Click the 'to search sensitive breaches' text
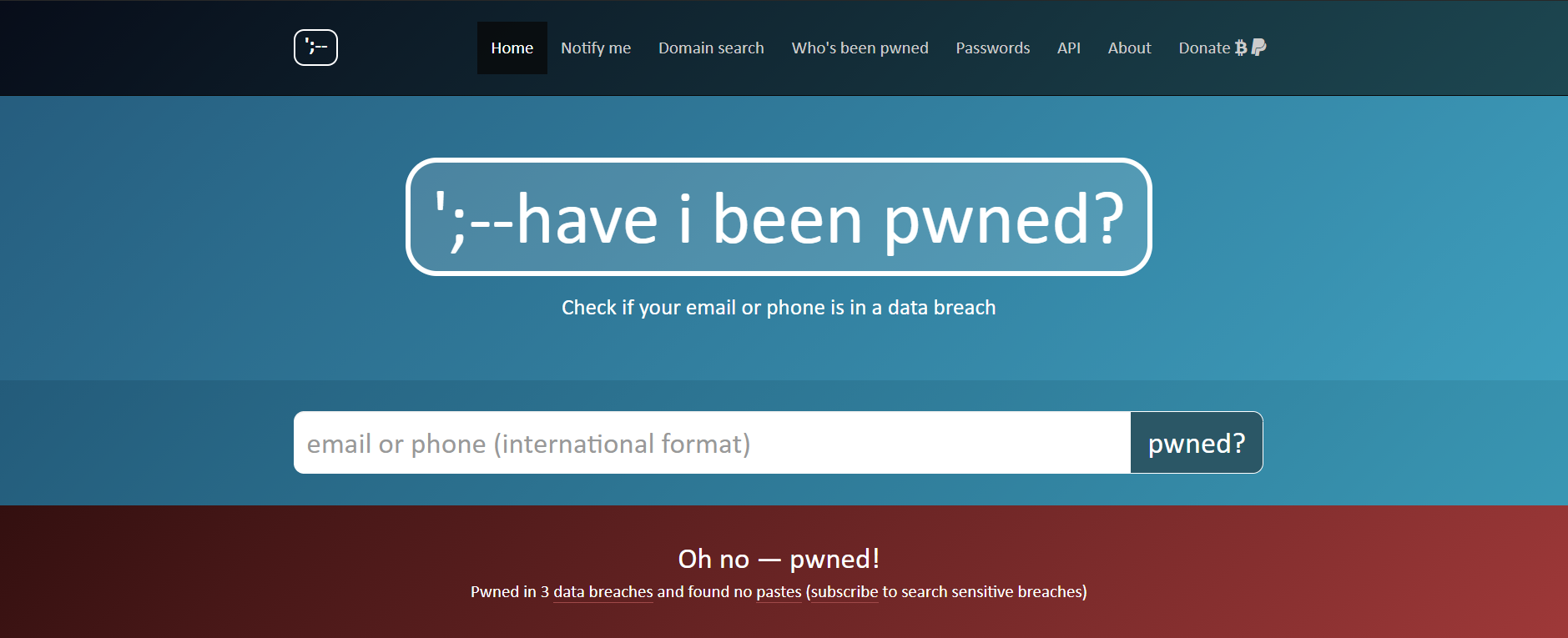Viewport: 1568px width, 638px height. click(983, 592)
